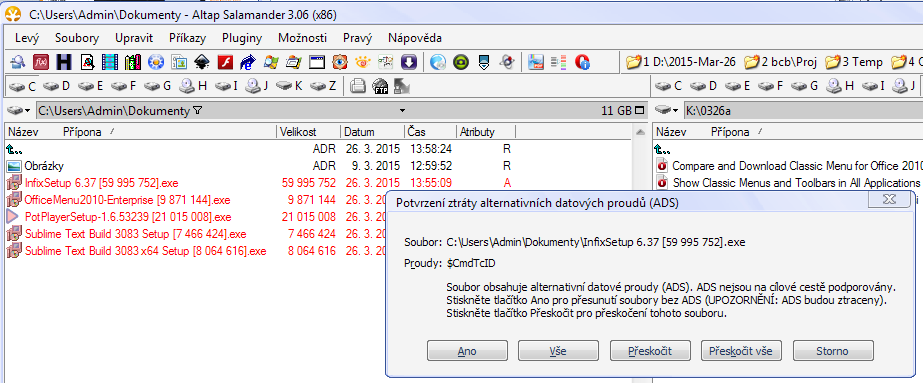Screen dimensions: 923x383
Task: Maximize left panel via square icon near 11 GB
Action: pos(640,110)
